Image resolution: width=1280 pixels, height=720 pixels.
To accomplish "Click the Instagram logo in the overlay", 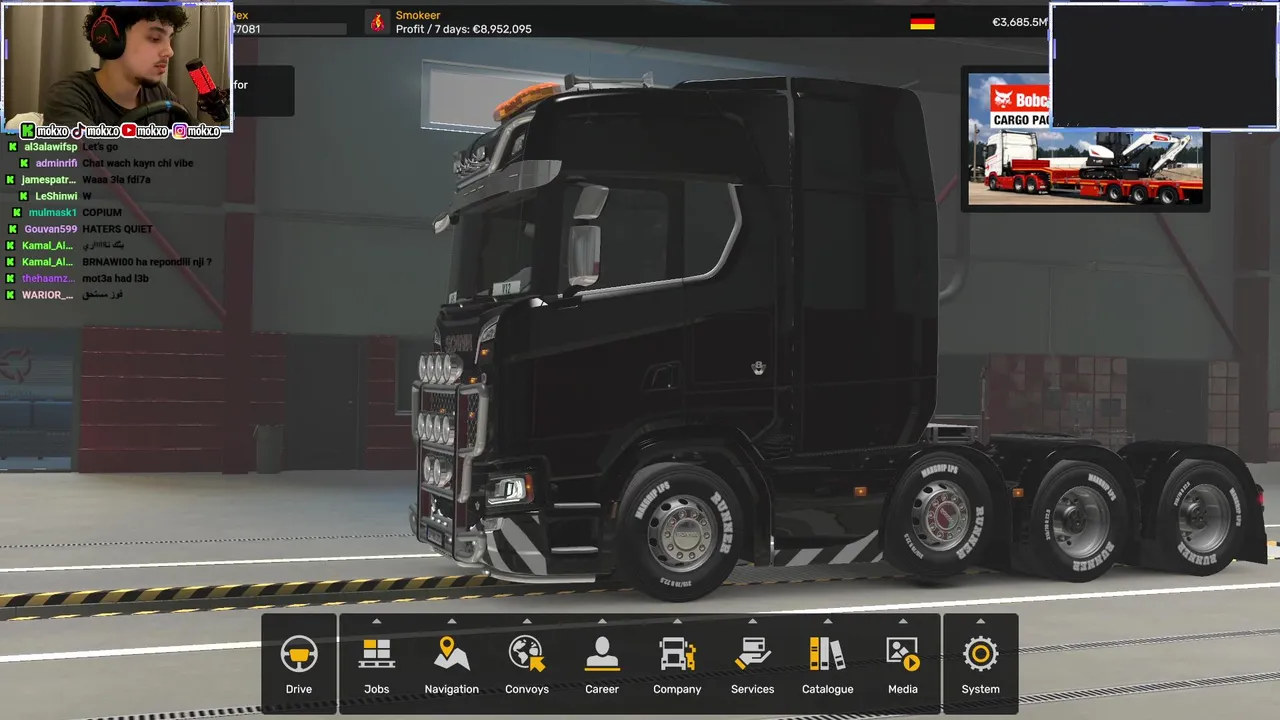I will pos(180,131).
